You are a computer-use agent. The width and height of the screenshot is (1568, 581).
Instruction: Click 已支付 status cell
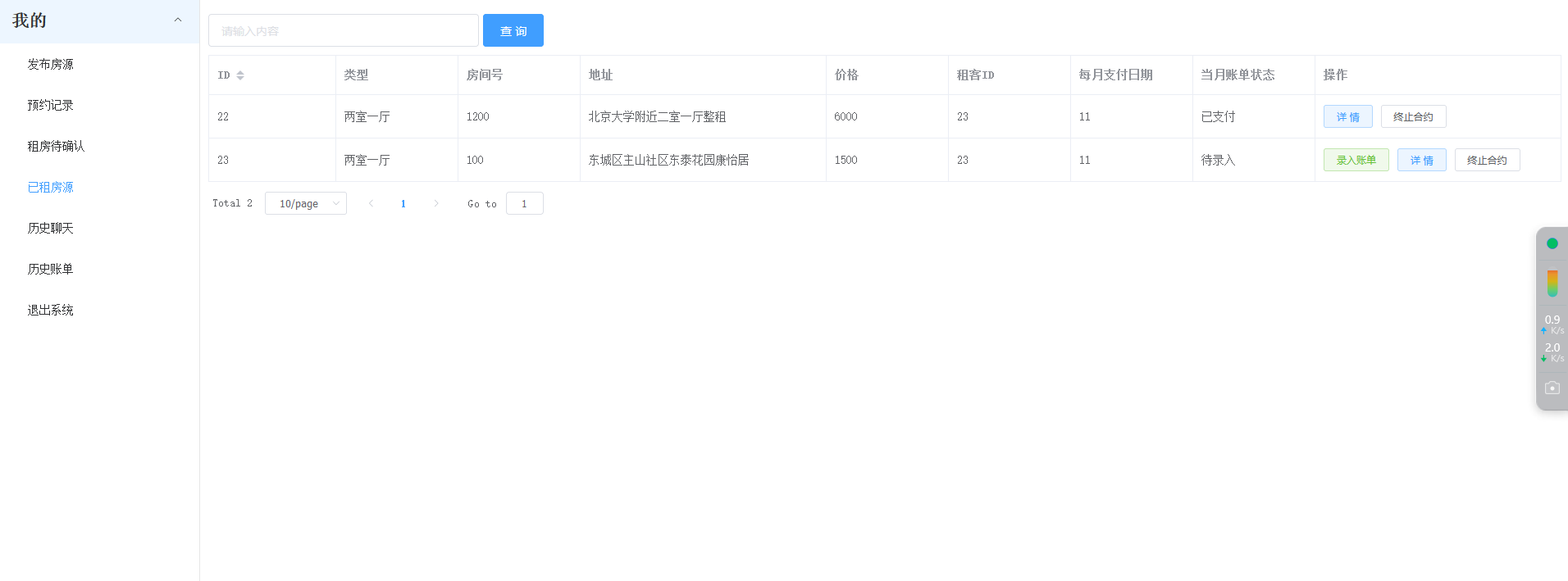[x=1218, y=116]
